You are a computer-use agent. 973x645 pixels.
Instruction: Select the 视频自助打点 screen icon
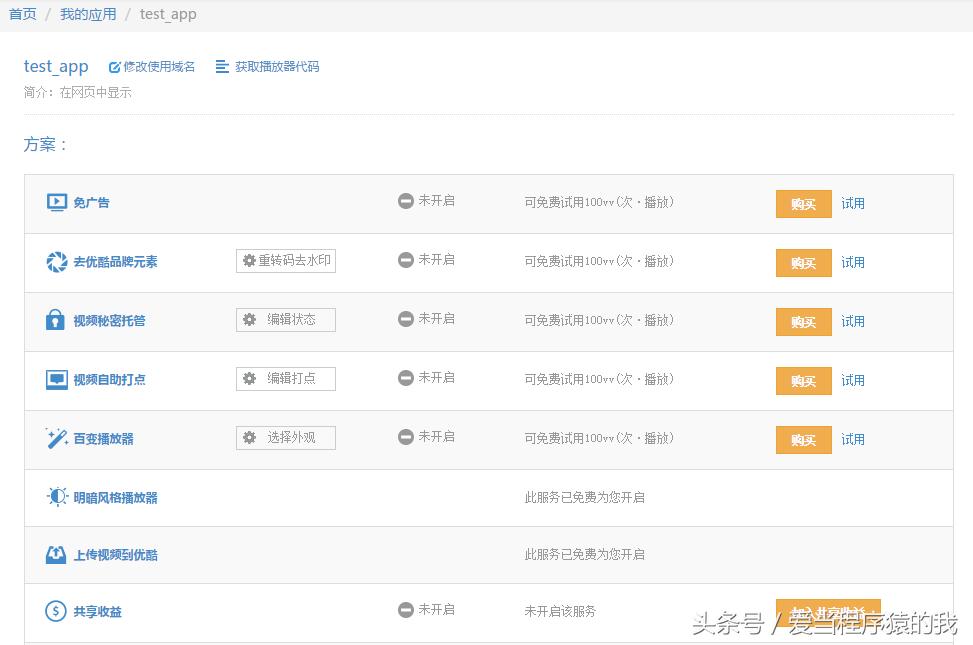point(58,379)
